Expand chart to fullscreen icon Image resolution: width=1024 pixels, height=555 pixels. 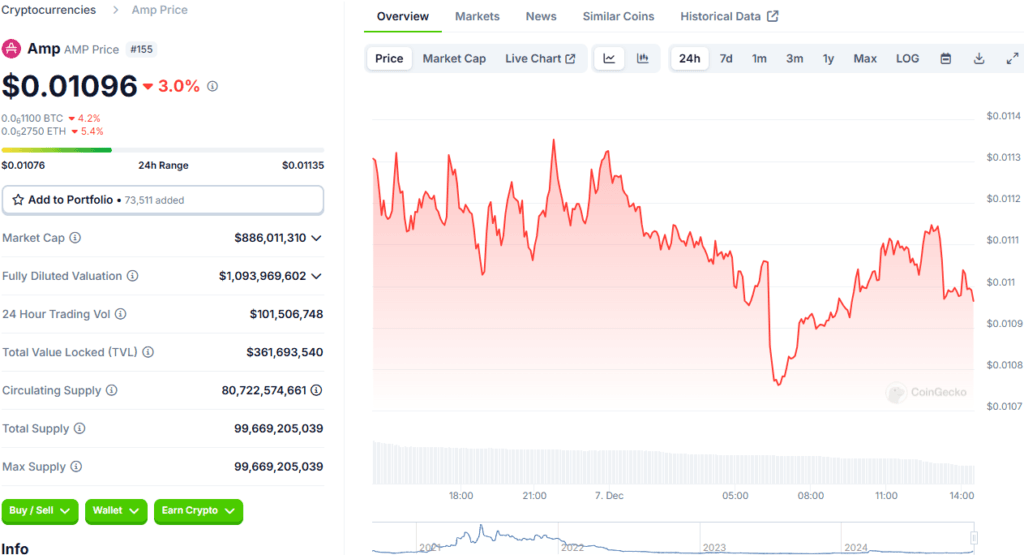click(x=1012, y=58)
